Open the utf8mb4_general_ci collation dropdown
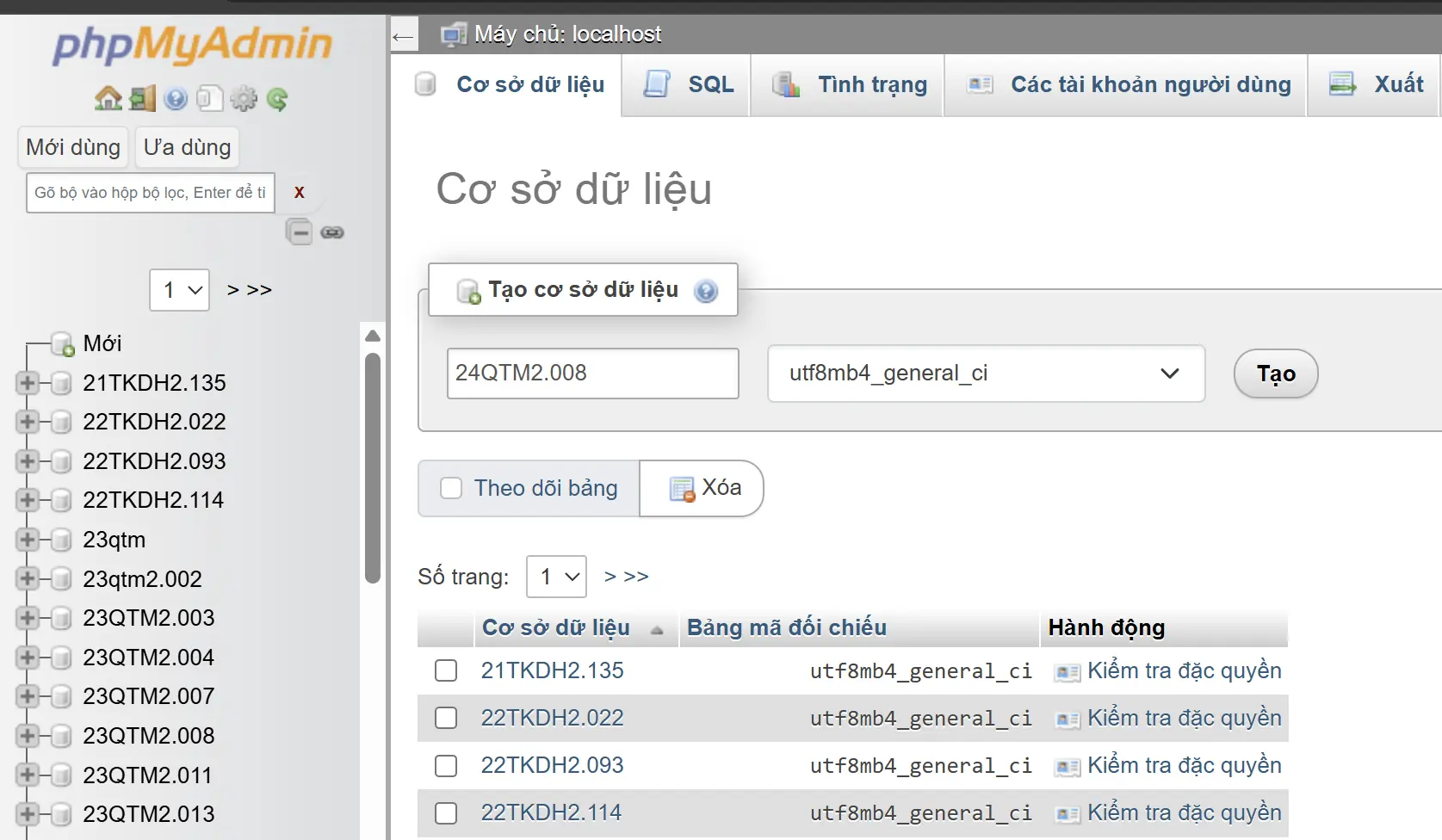Image resolution: width=1442 pixels, height=840 pixels. (x=986, y=374)
